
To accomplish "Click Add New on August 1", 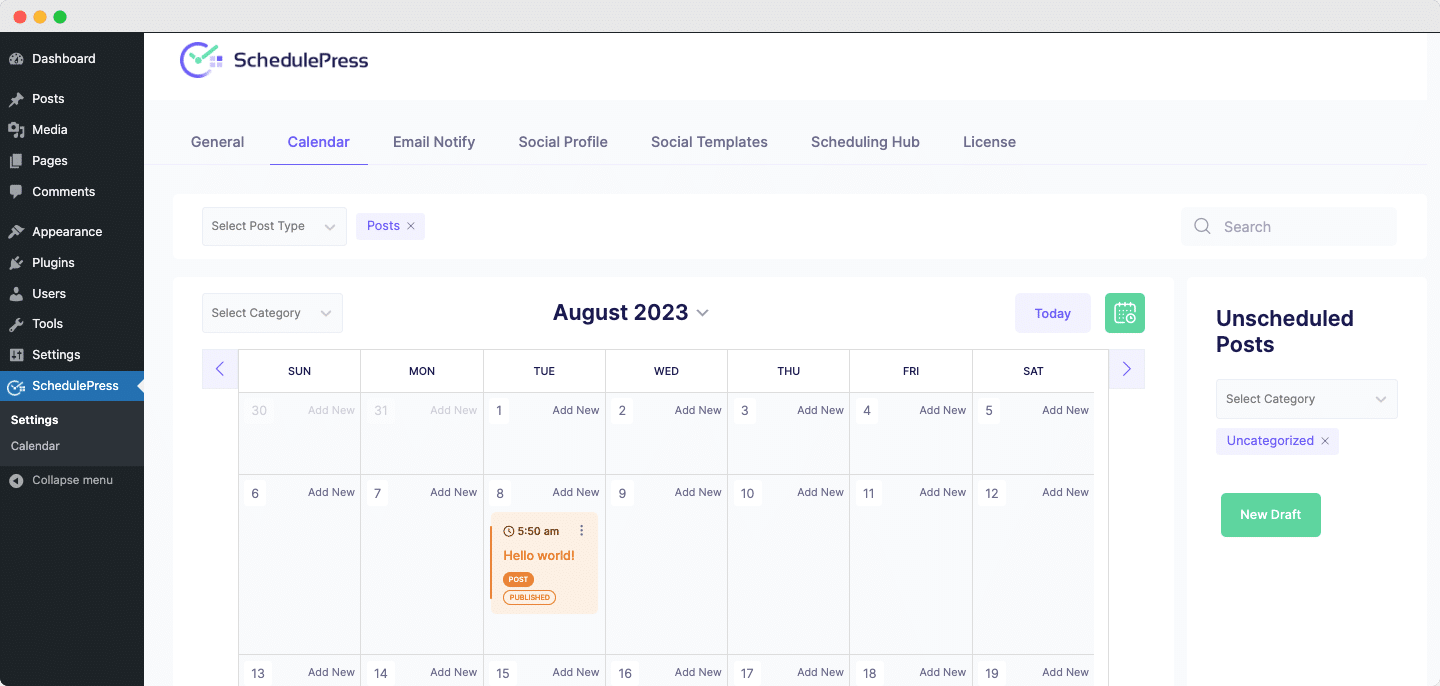I will point(576,410).
